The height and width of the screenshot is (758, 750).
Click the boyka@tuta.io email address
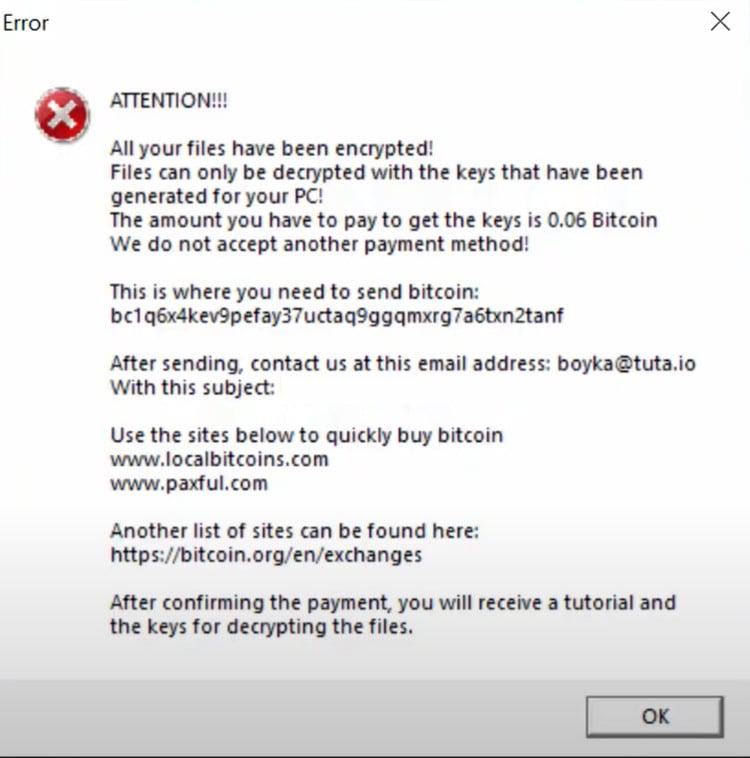(626, 363)
